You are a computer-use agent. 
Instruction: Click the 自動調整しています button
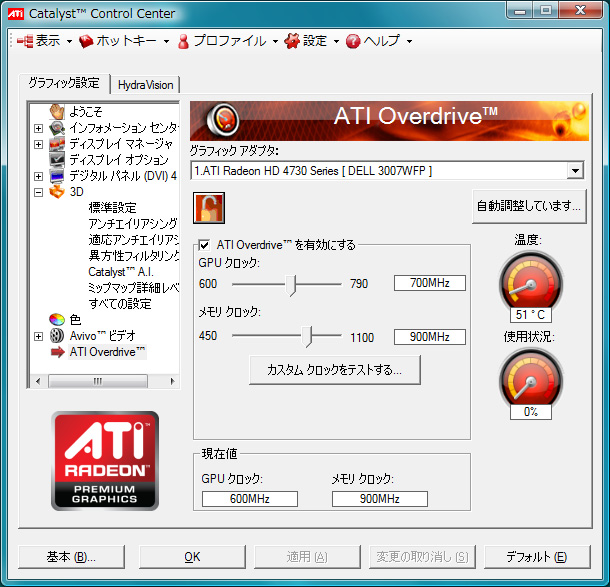click(529, 206)
